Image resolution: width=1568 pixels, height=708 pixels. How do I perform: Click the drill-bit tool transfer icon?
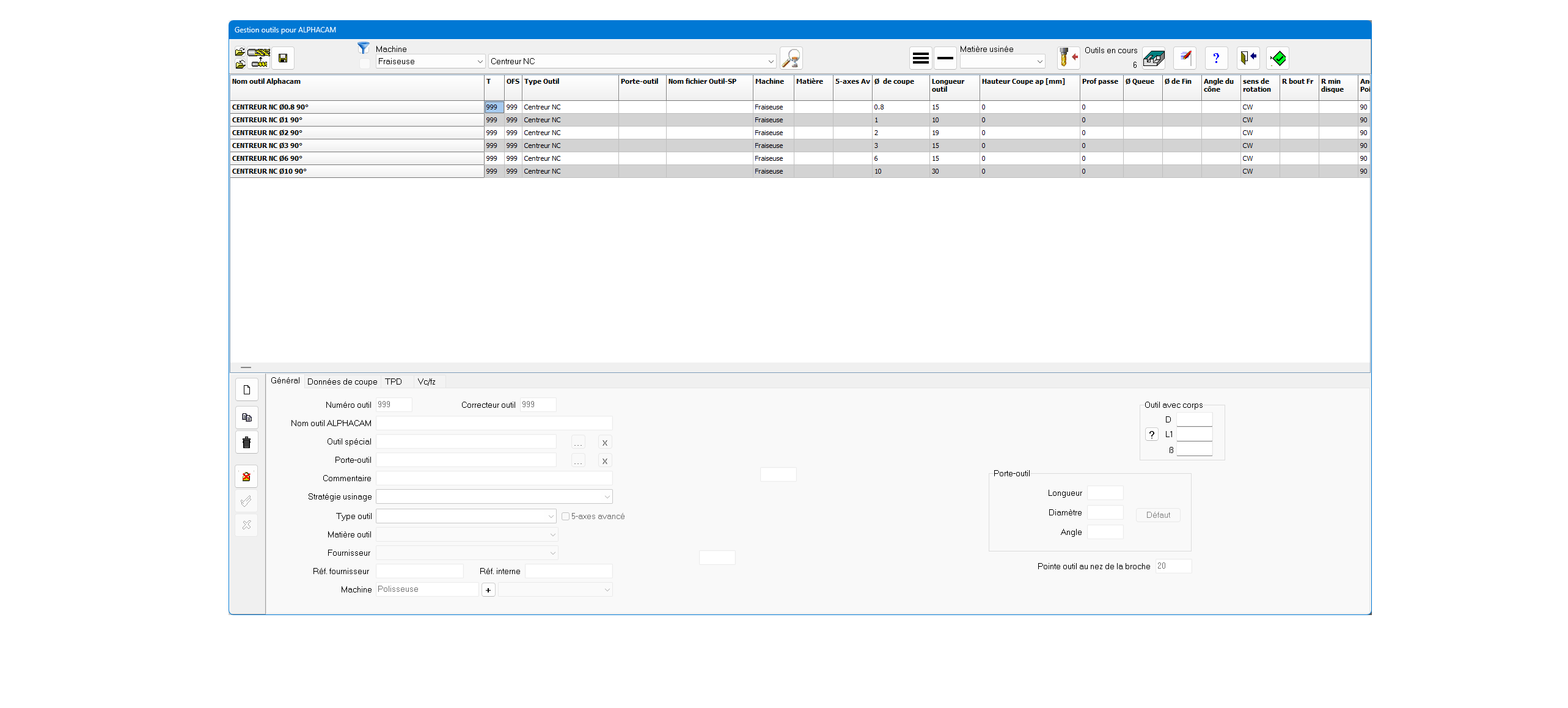260,58
